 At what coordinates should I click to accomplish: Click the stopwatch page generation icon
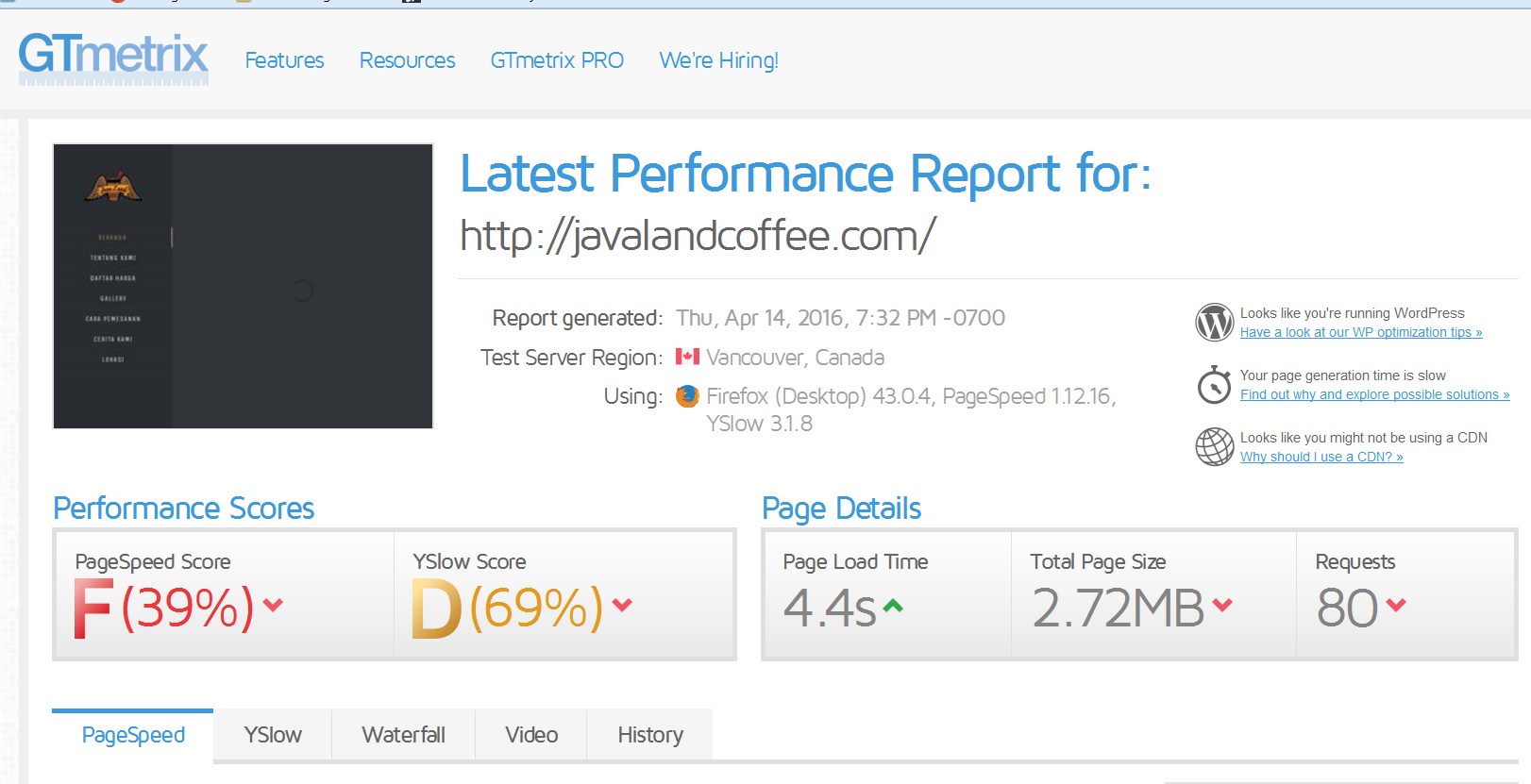coord(1214,384)
